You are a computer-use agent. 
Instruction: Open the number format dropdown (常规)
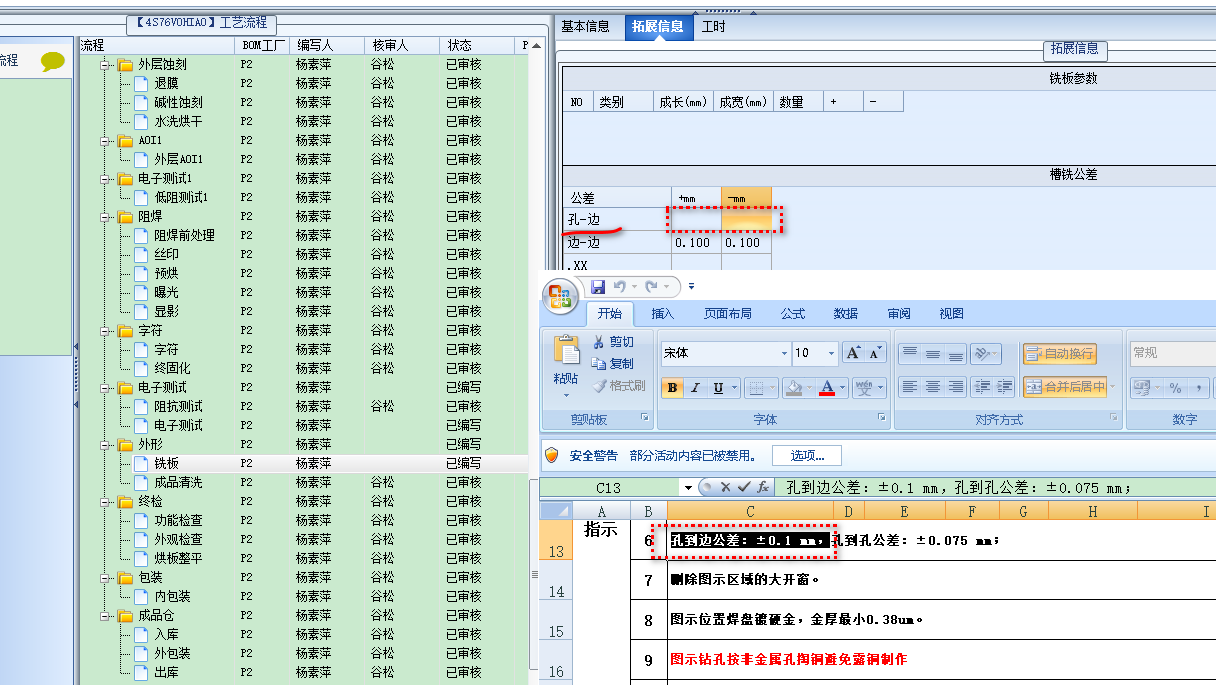[1172, 353]
